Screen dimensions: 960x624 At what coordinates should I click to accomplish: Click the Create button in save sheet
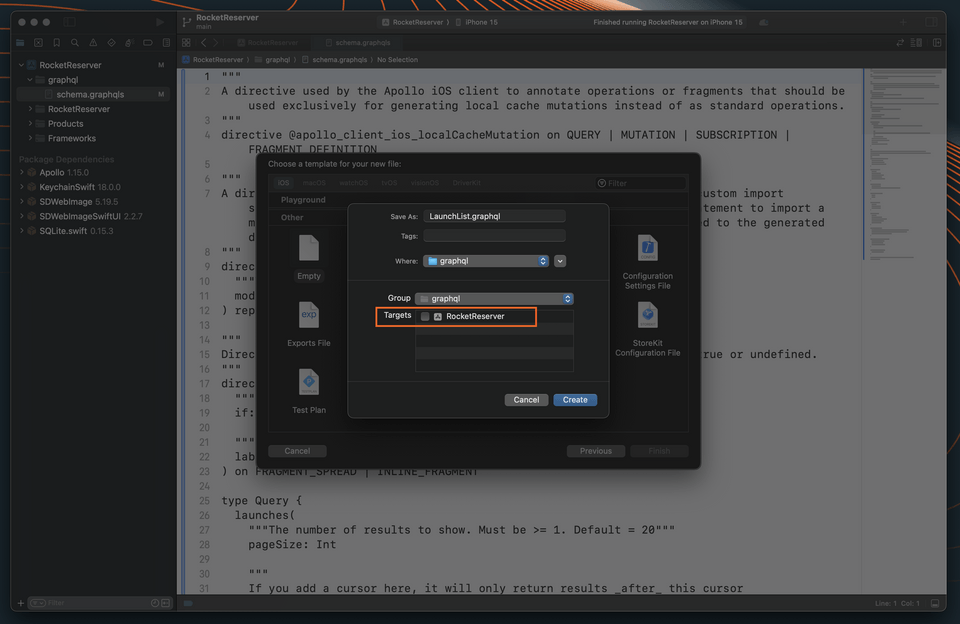click(575, 400)
